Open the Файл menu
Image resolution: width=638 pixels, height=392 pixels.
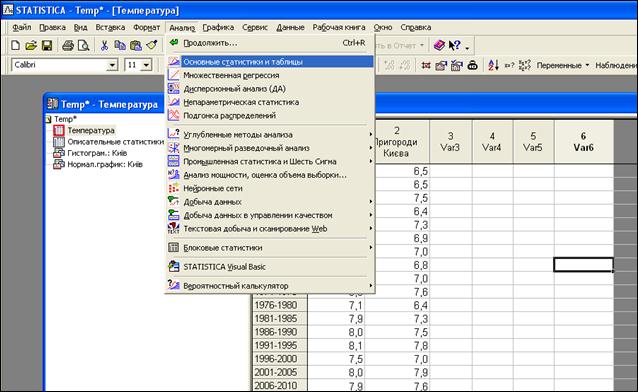click(x=22, y=27)
